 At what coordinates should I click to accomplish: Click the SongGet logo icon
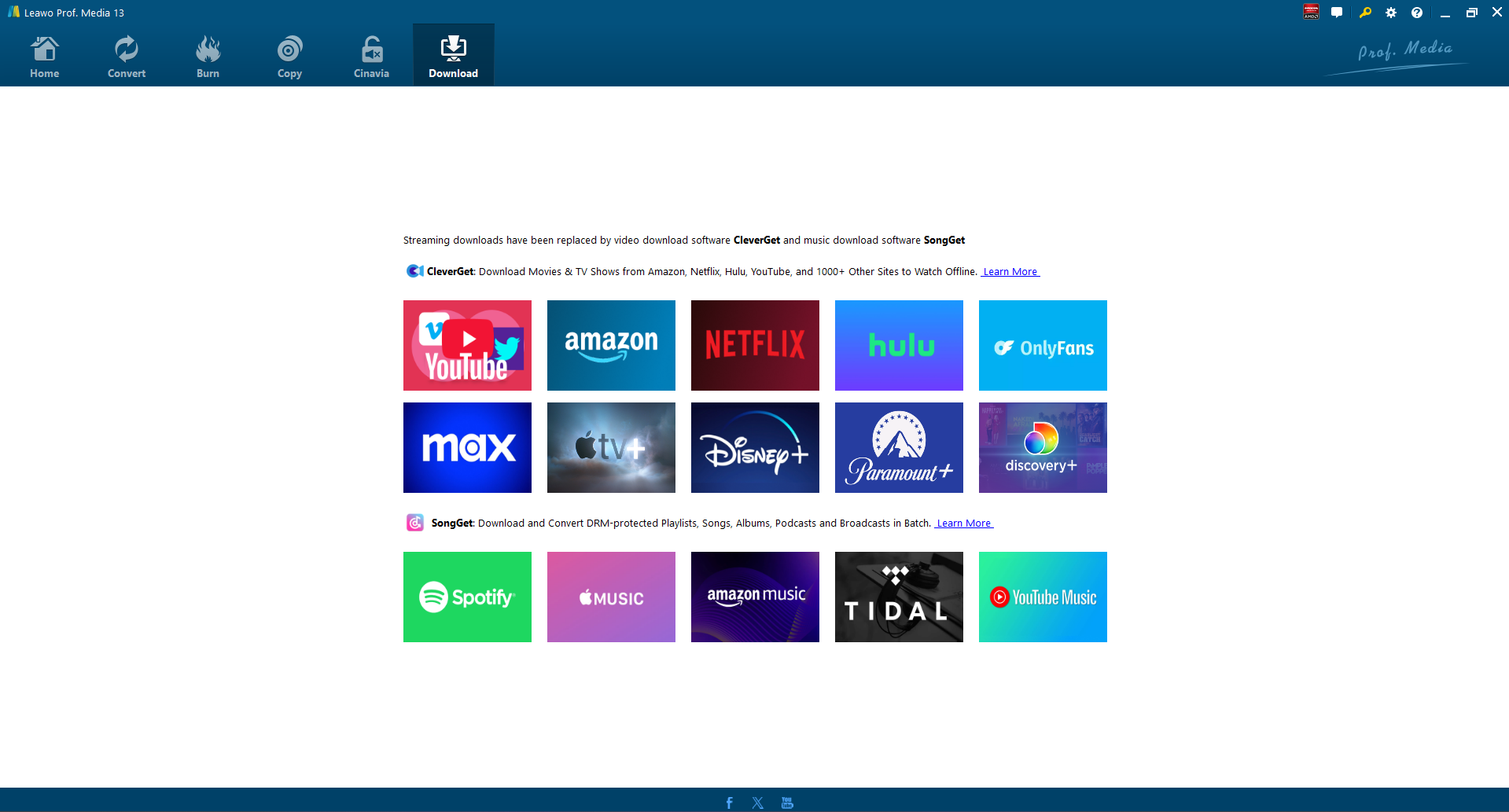tap(415, 523)
